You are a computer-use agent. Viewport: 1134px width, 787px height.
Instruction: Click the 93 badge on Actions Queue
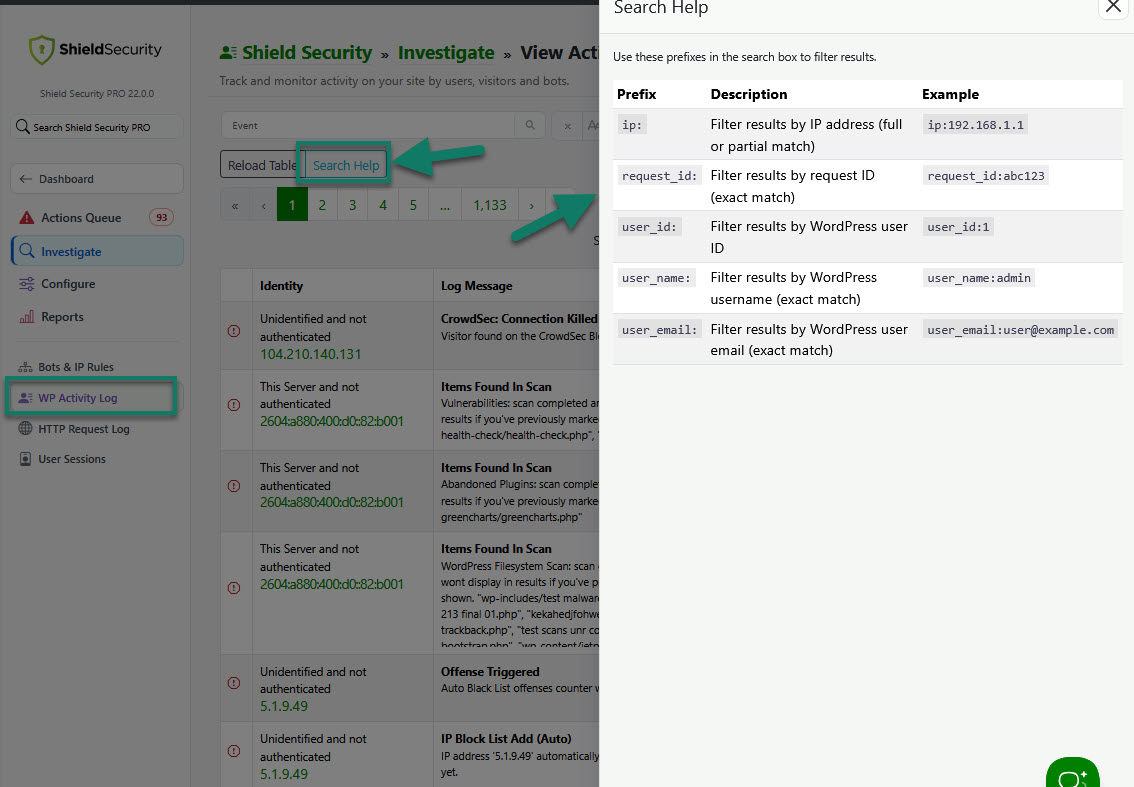[161, 218]
